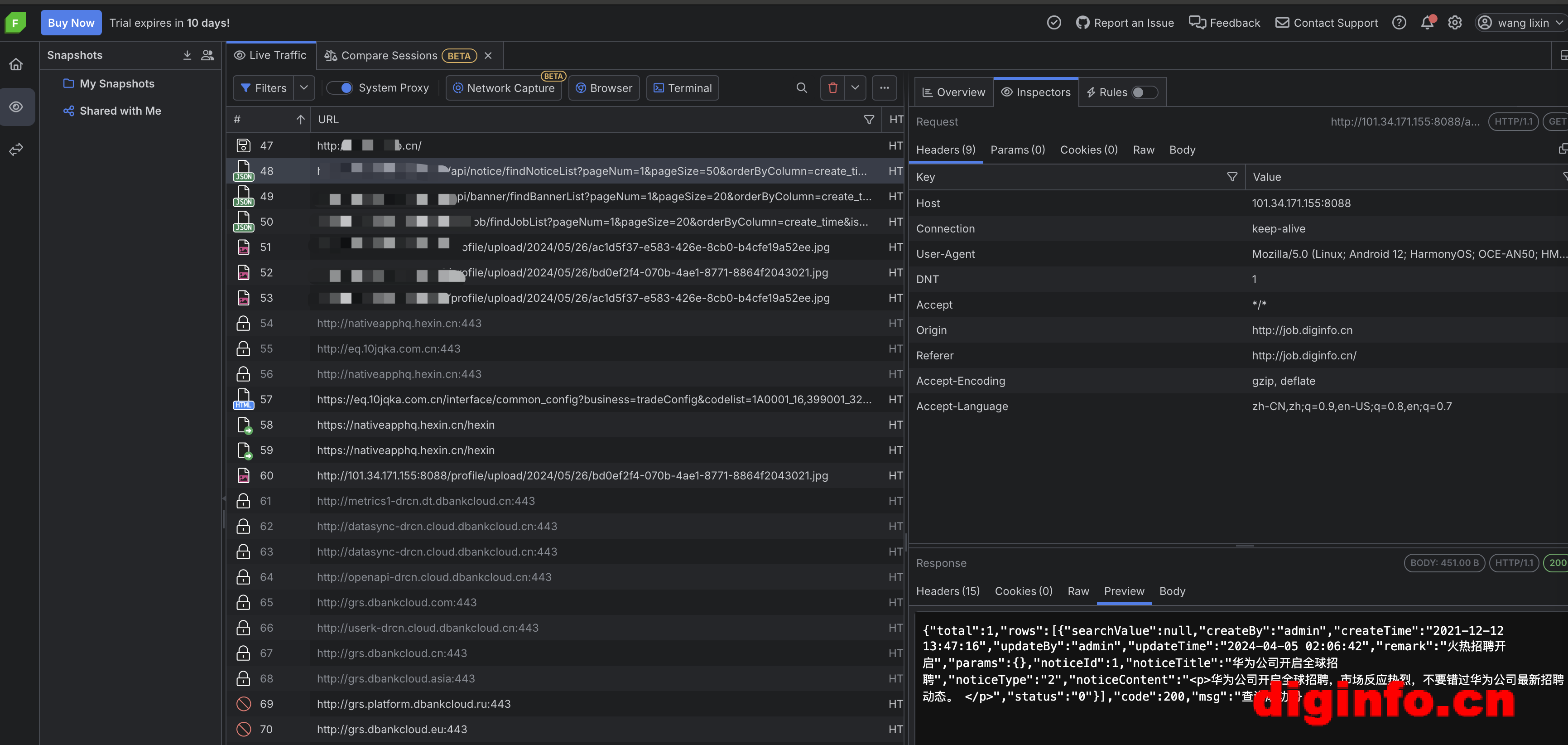Click the HTML icon of session 57

[244, 400]
